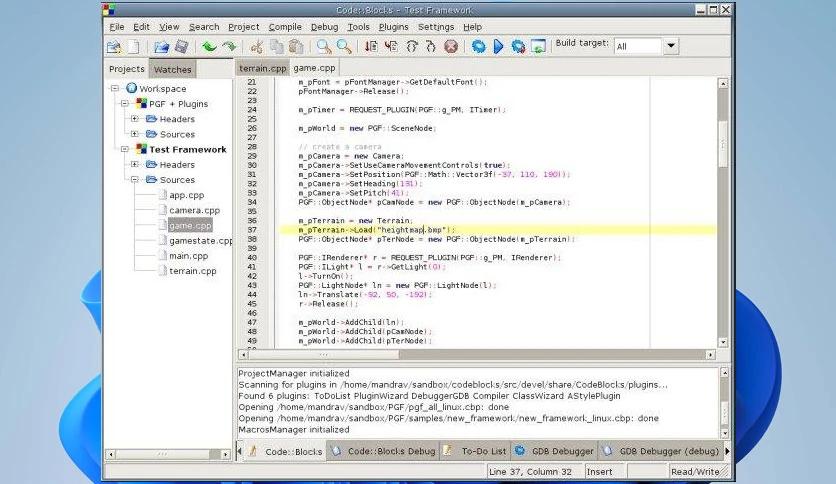836x484 pixels.
Task: Click the log tabs scroll-right arrow
Action: [x=727, y=451]
